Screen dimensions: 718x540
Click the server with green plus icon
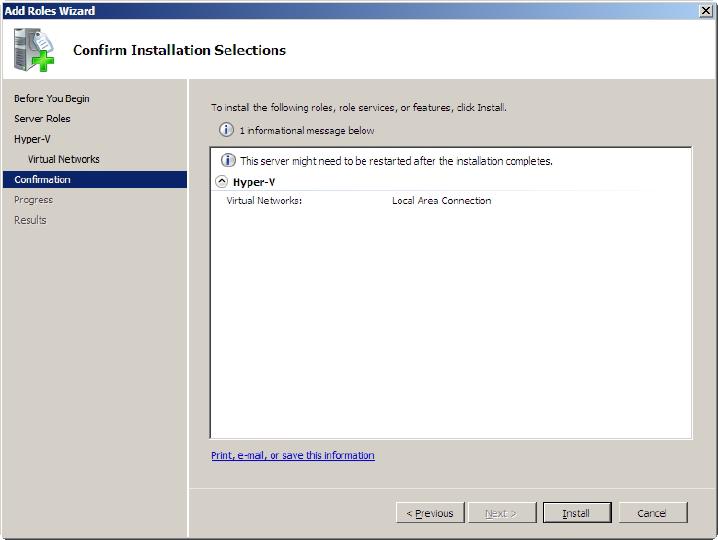tap(34, 50)
